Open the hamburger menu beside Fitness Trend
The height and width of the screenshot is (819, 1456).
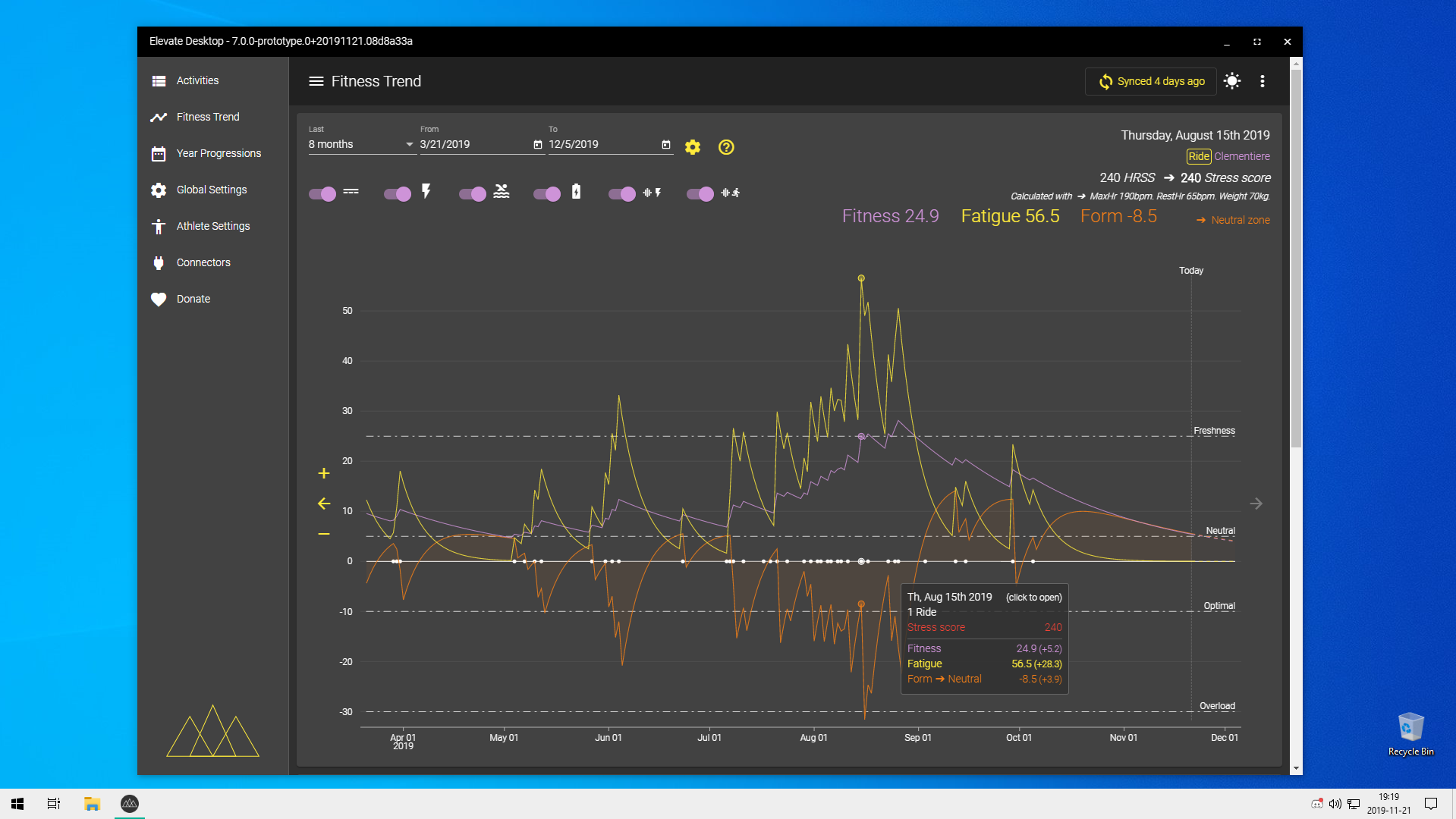click(316, 81)
